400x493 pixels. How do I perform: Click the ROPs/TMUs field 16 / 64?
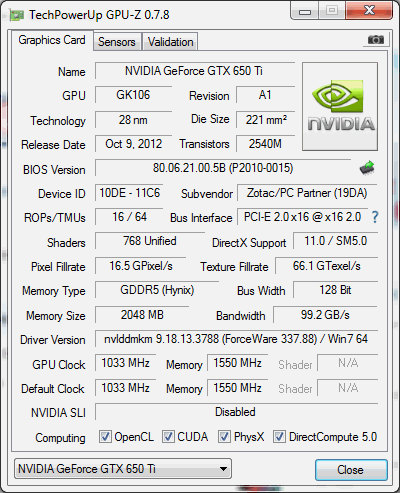click(x=129, y=217)
